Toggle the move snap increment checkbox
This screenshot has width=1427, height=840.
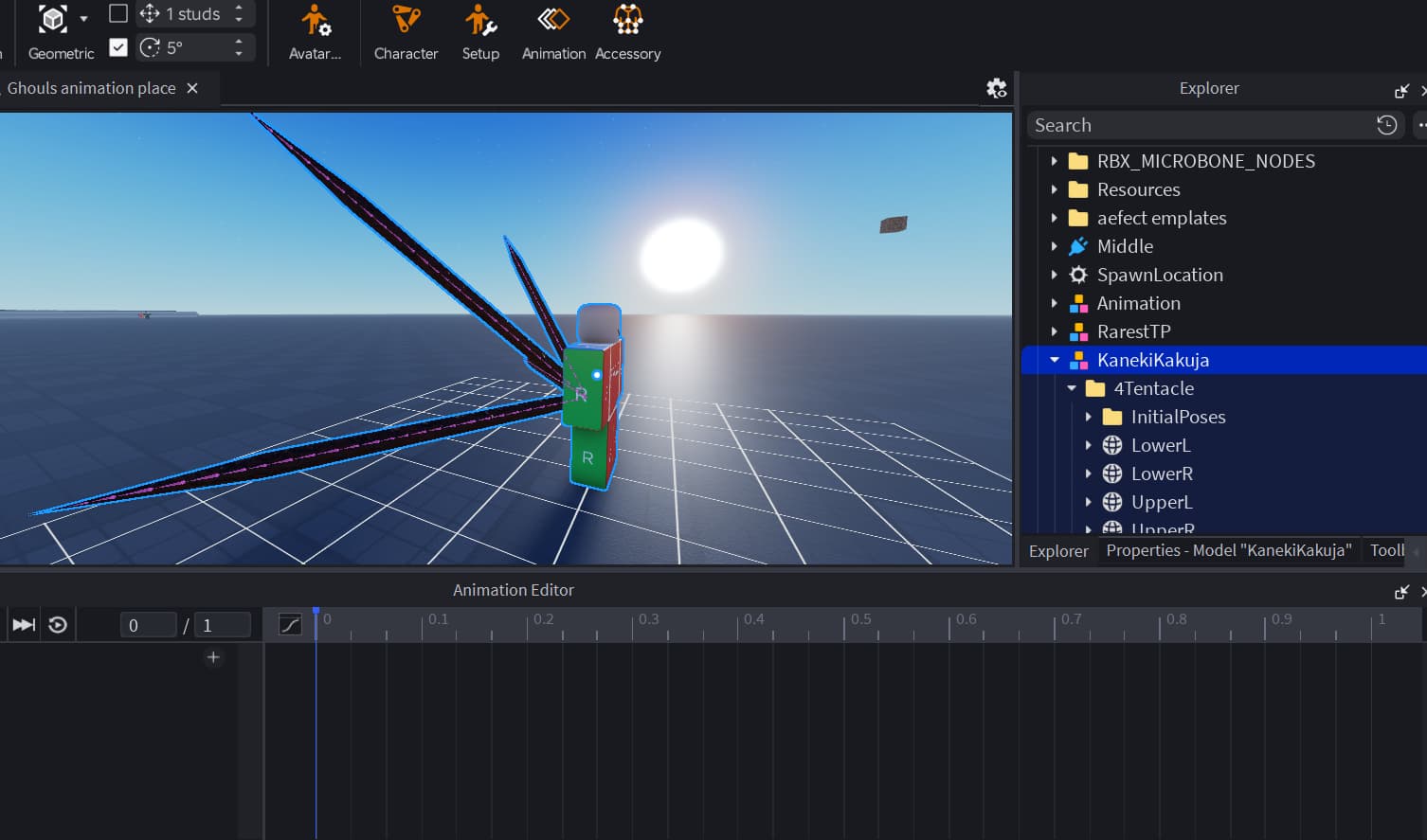(x=117, y=13)
